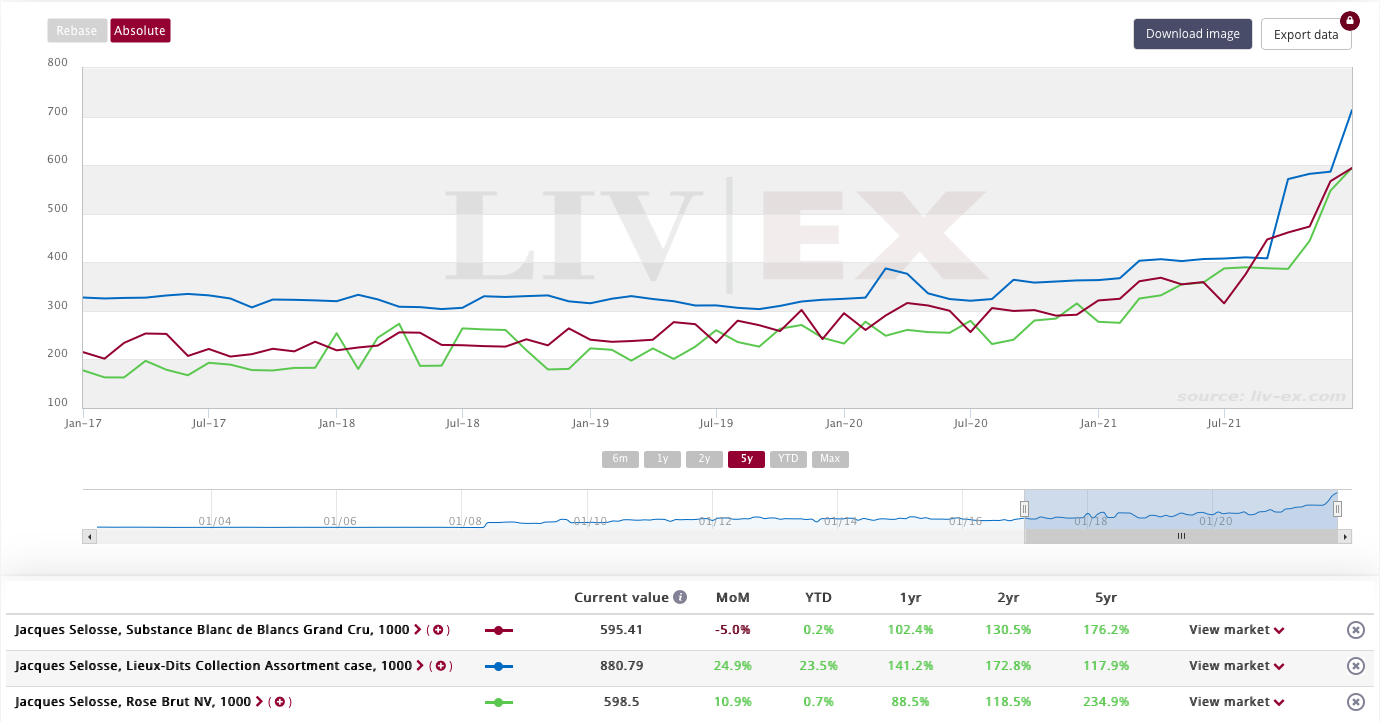Image resolution: width=1380 pixels, height=722 pixels.
Task: Remove the Substance Blanc de Blancs row
Action: point(1355,630)
